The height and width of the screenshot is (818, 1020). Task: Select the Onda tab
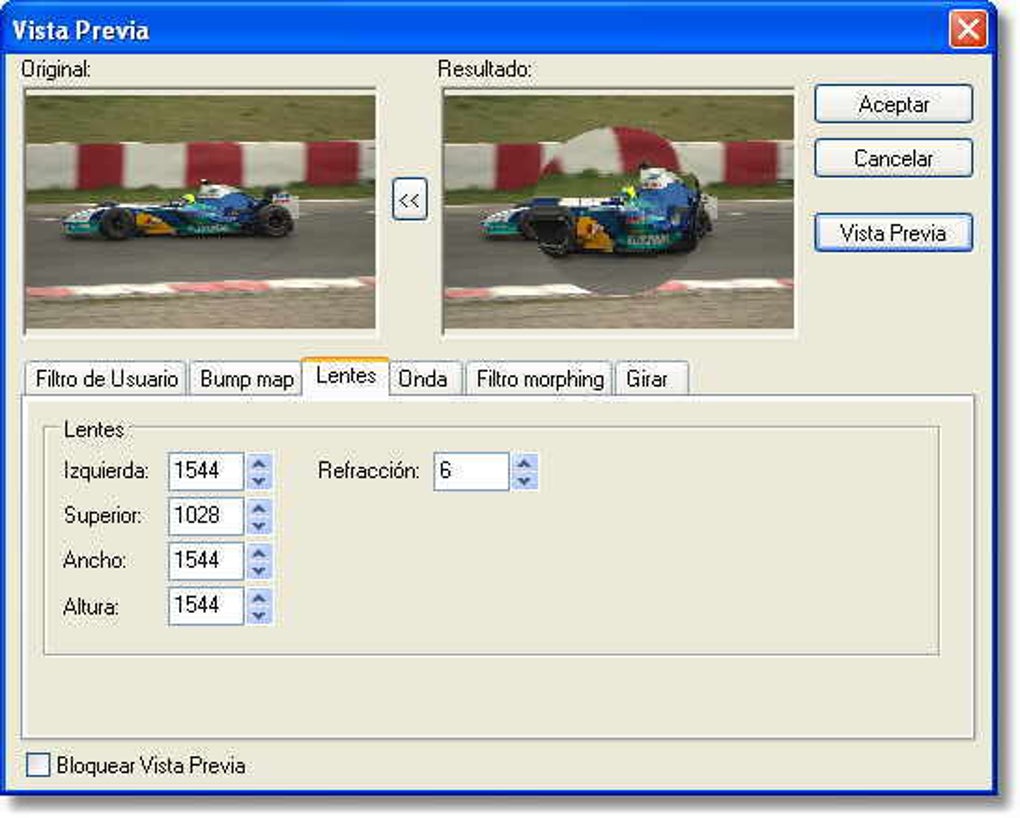pyautogui.click(x=423, y=380)
